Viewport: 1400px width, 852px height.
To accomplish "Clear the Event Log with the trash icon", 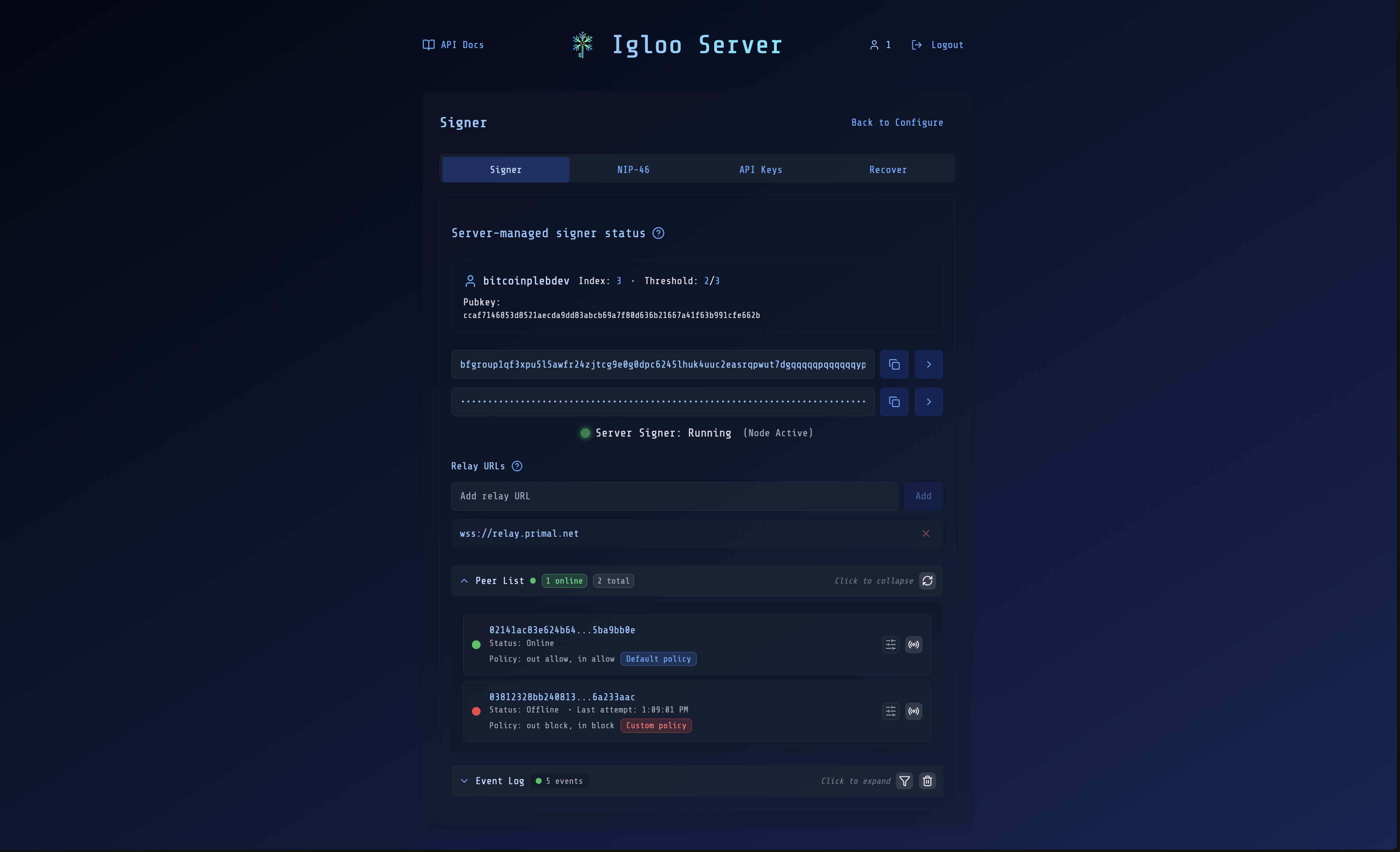I will (927, 781).
